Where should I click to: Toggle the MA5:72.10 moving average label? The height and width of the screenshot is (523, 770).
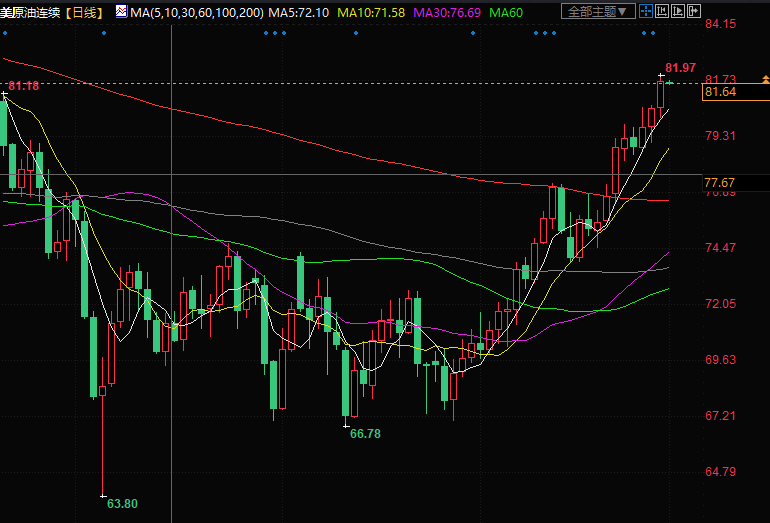[295, 11]
